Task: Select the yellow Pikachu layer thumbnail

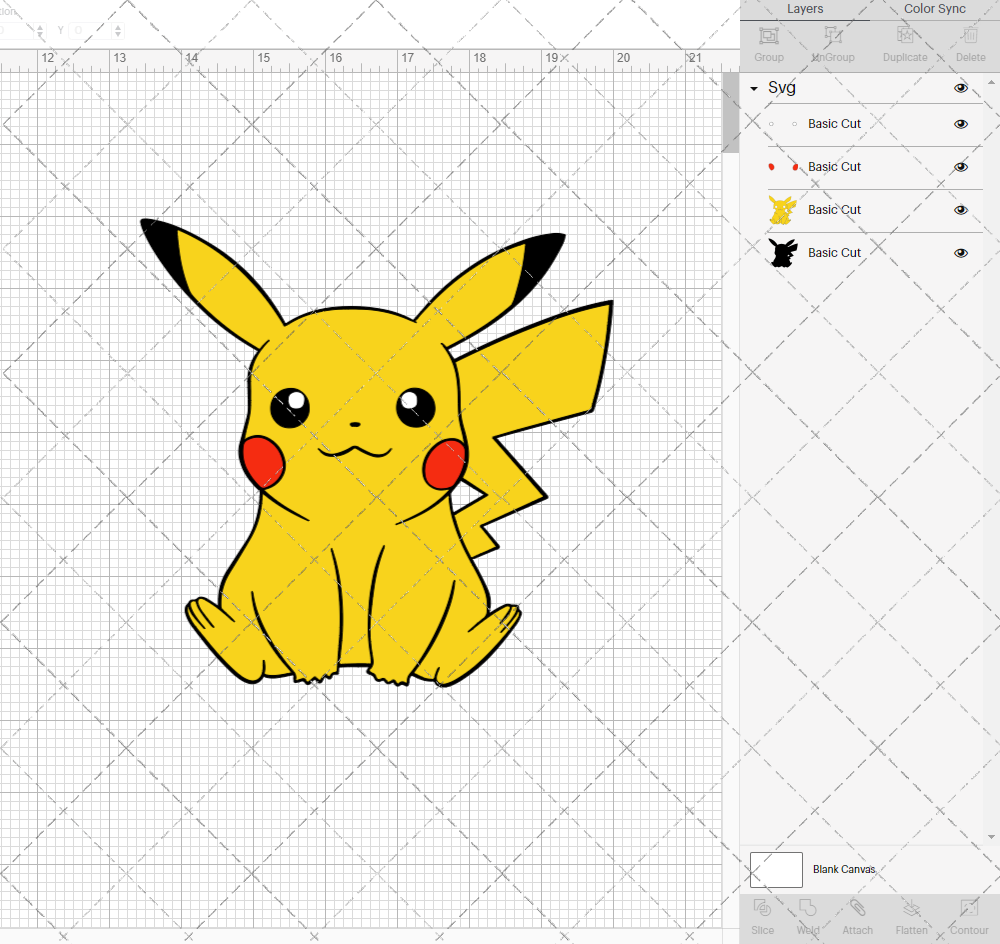Action: point(783,210)
